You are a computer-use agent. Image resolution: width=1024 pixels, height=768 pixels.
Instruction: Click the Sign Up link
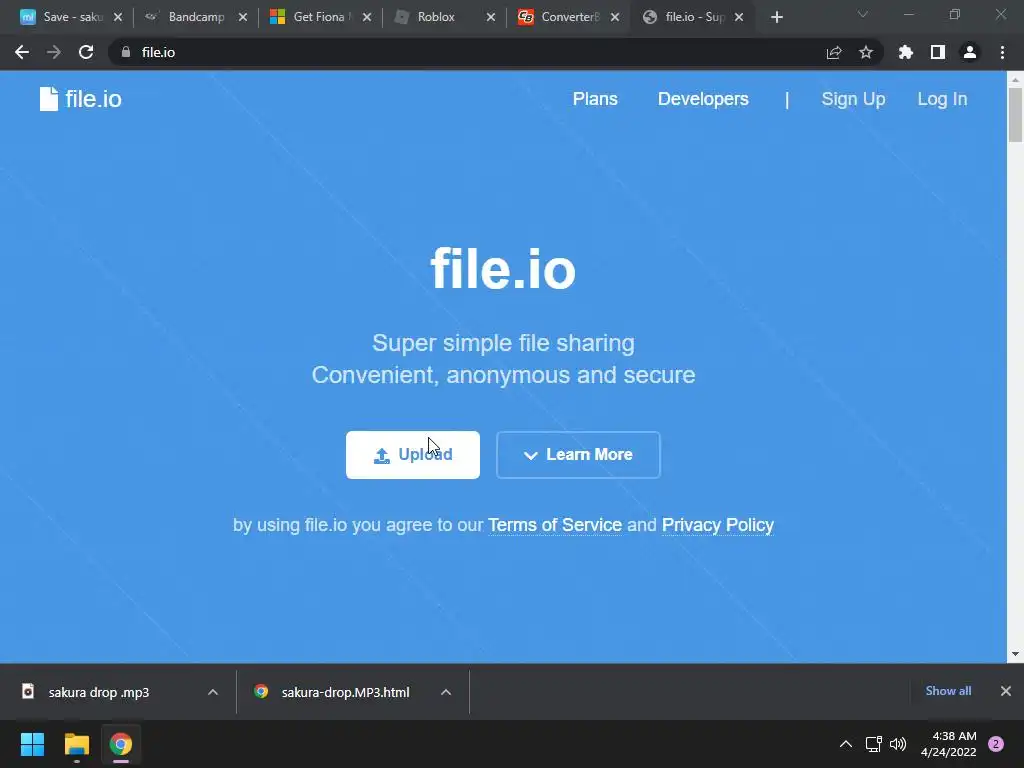pyautogui.click(x=853, y=99)
